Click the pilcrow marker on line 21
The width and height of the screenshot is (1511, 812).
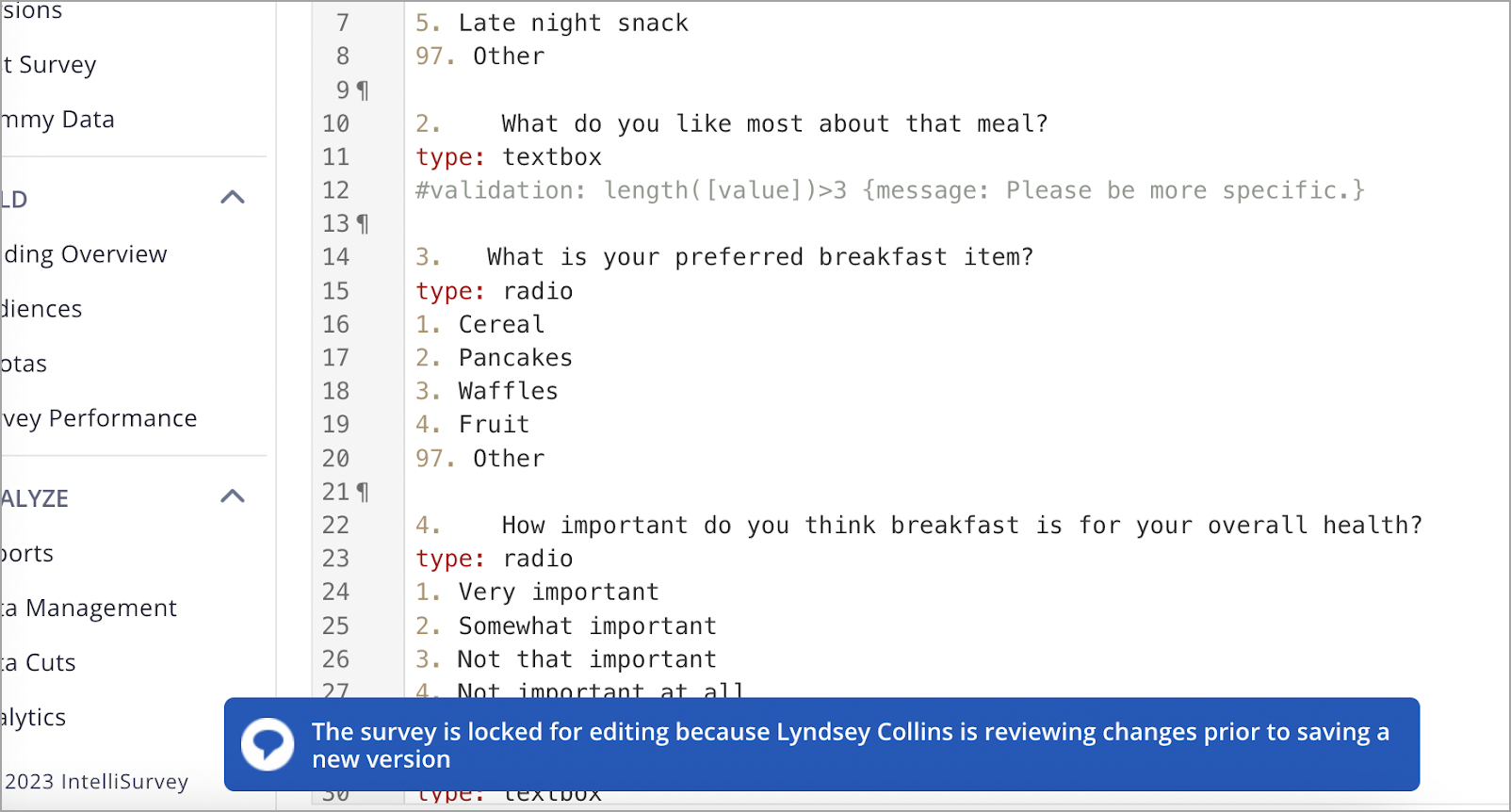pyautogui.click(x=364, y=493)
